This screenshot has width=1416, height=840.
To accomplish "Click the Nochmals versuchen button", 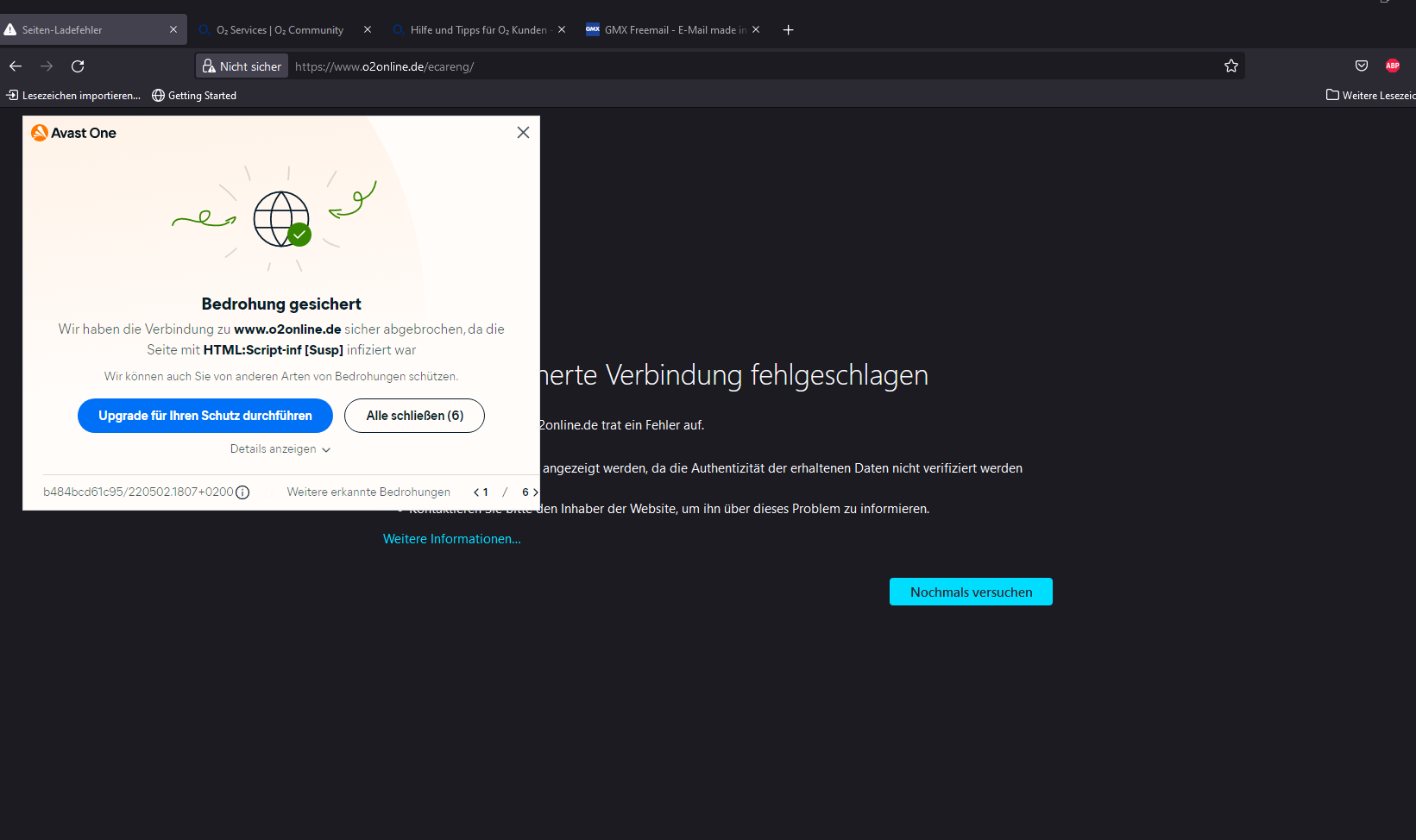I will coord(971,592).
